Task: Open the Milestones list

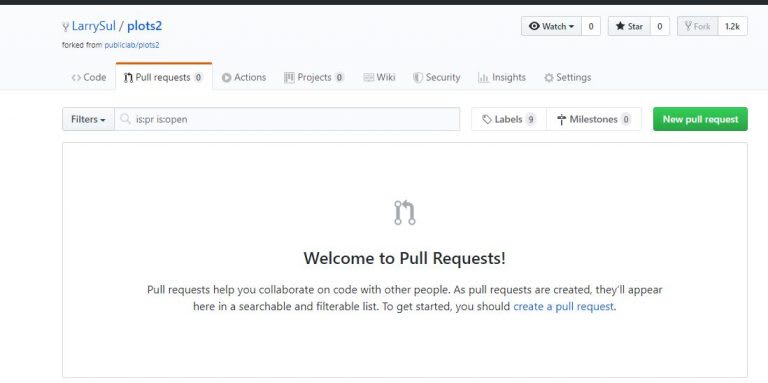Action: (x=594, y=119)
